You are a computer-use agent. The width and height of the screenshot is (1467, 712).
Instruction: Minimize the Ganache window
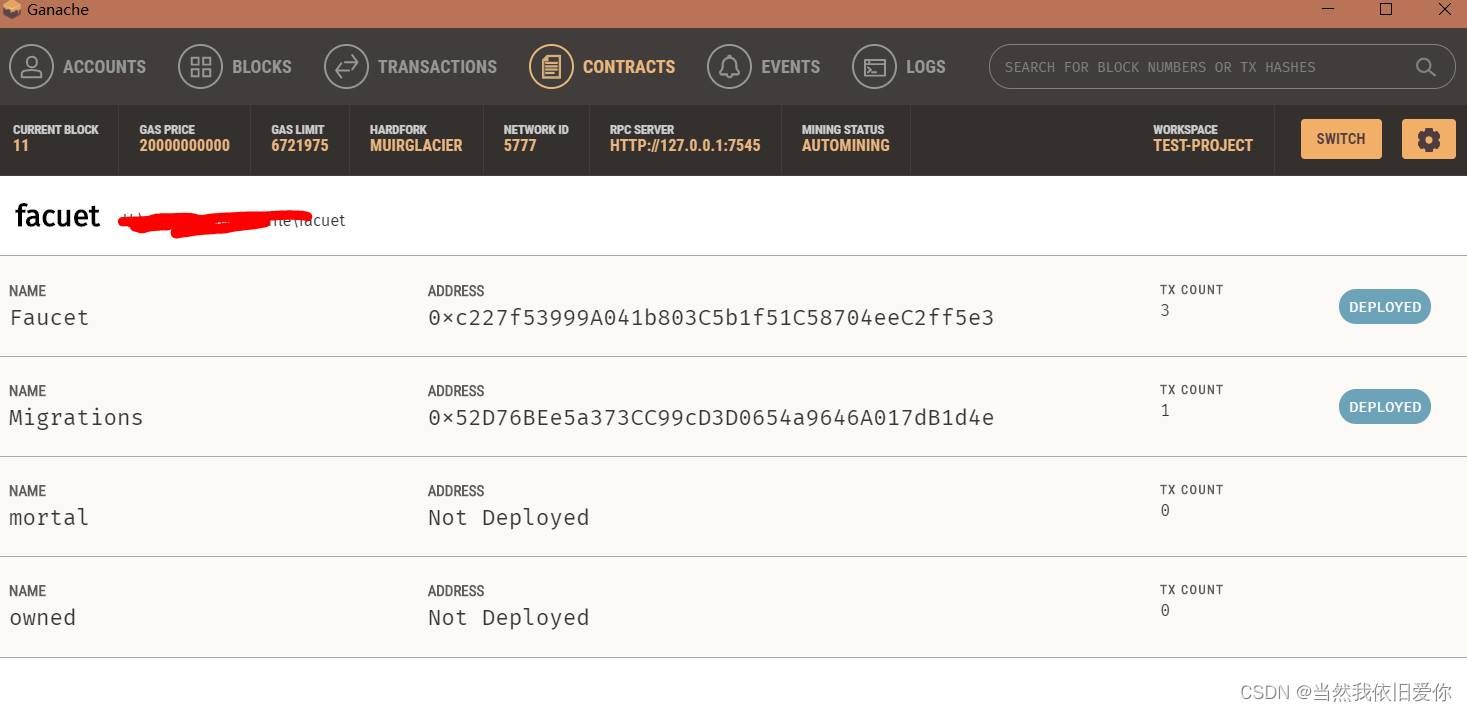click(x=1326, y=10)
